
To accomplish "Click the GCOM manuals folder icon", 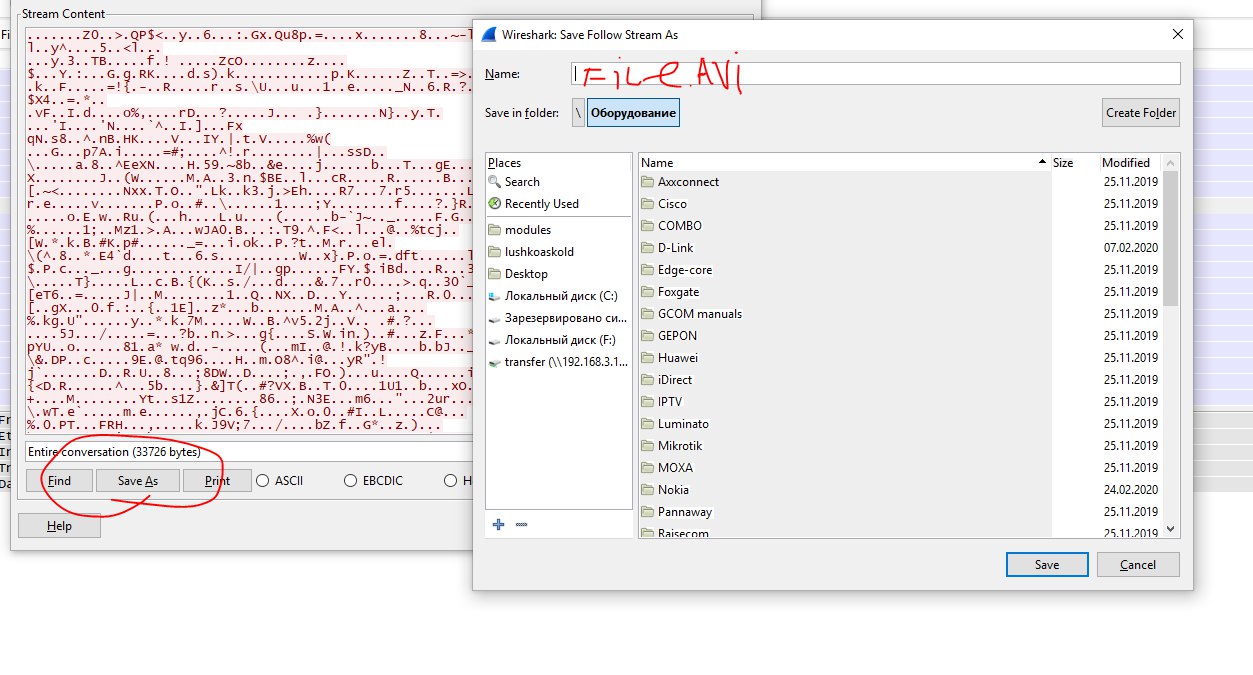I will pos(646,314).
